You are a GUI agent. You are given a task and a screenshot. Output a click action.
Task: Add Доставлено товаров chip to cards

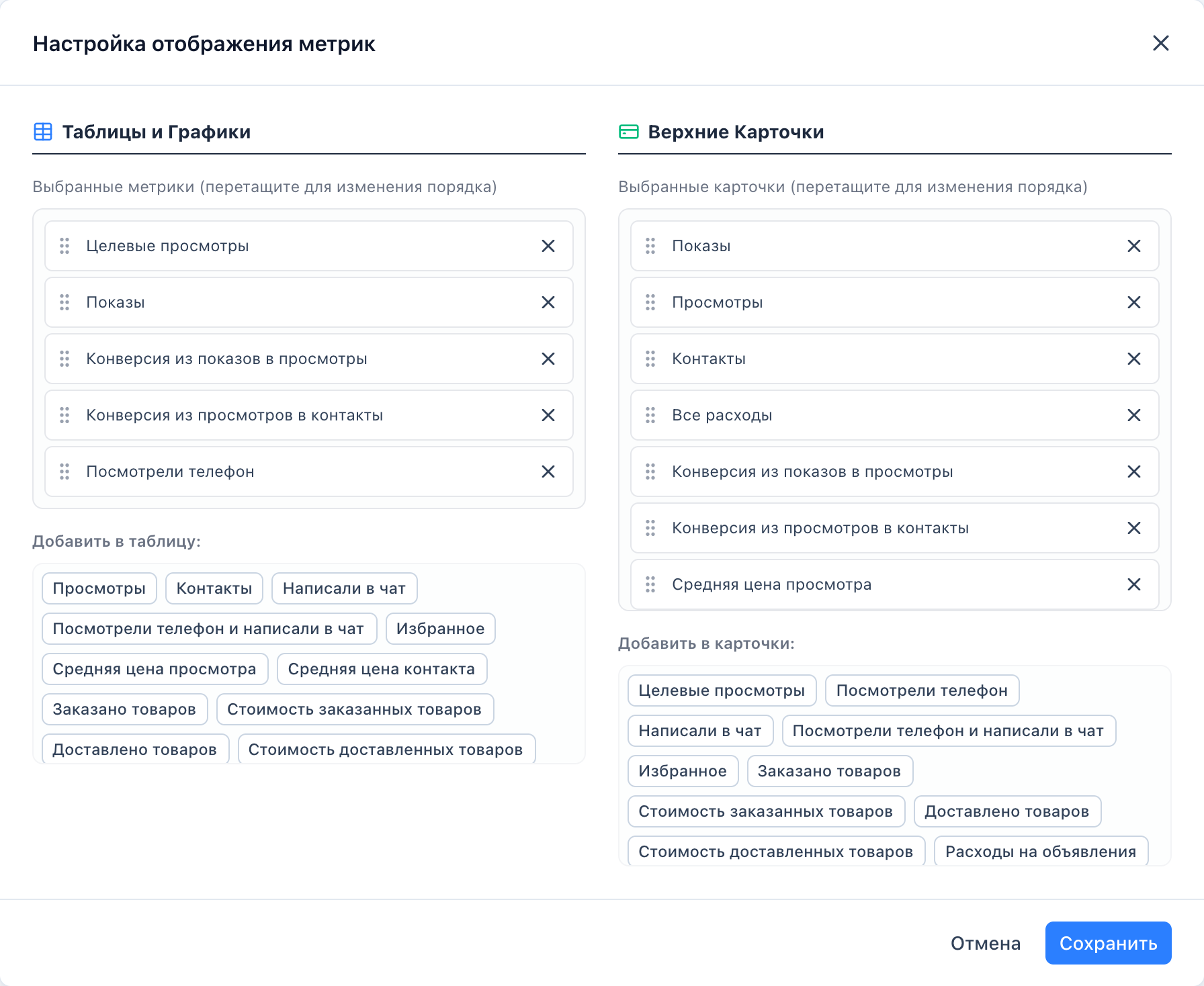pyautogui.click(x=1007, y=811)
